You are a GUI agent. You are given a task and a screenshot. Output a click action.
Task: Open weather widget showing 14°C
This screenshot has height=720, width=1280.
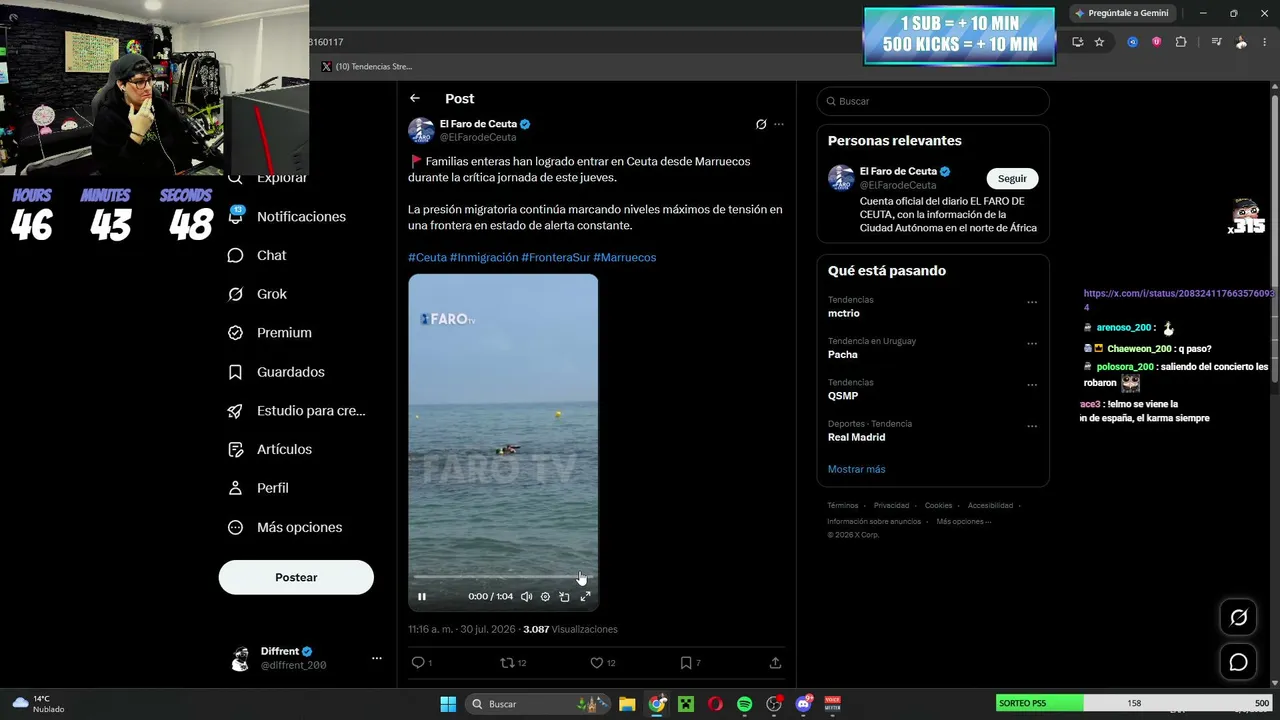click(x=38, y=704)
